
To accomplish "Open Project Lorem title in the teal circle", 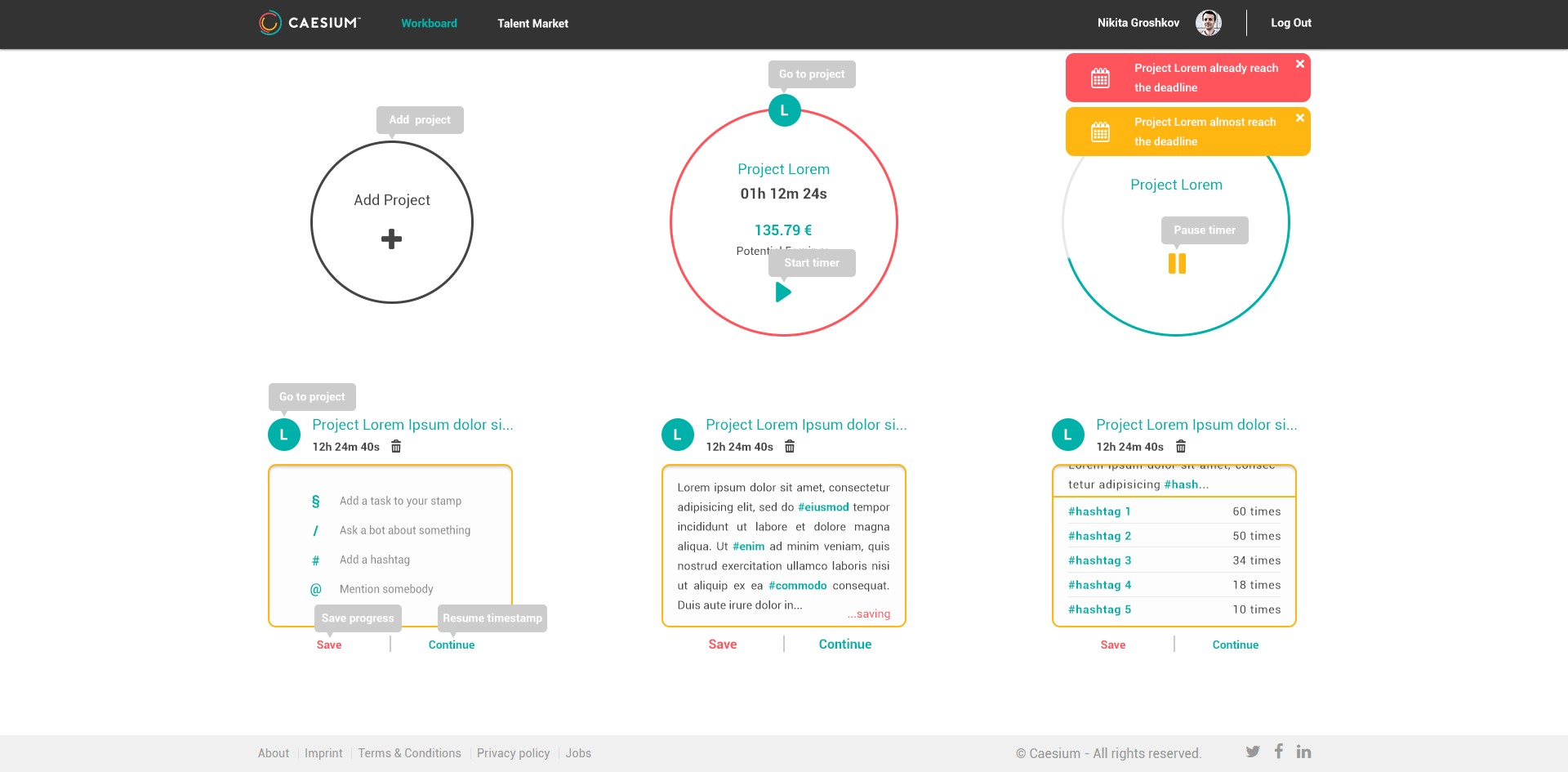I will point(1177,185).
